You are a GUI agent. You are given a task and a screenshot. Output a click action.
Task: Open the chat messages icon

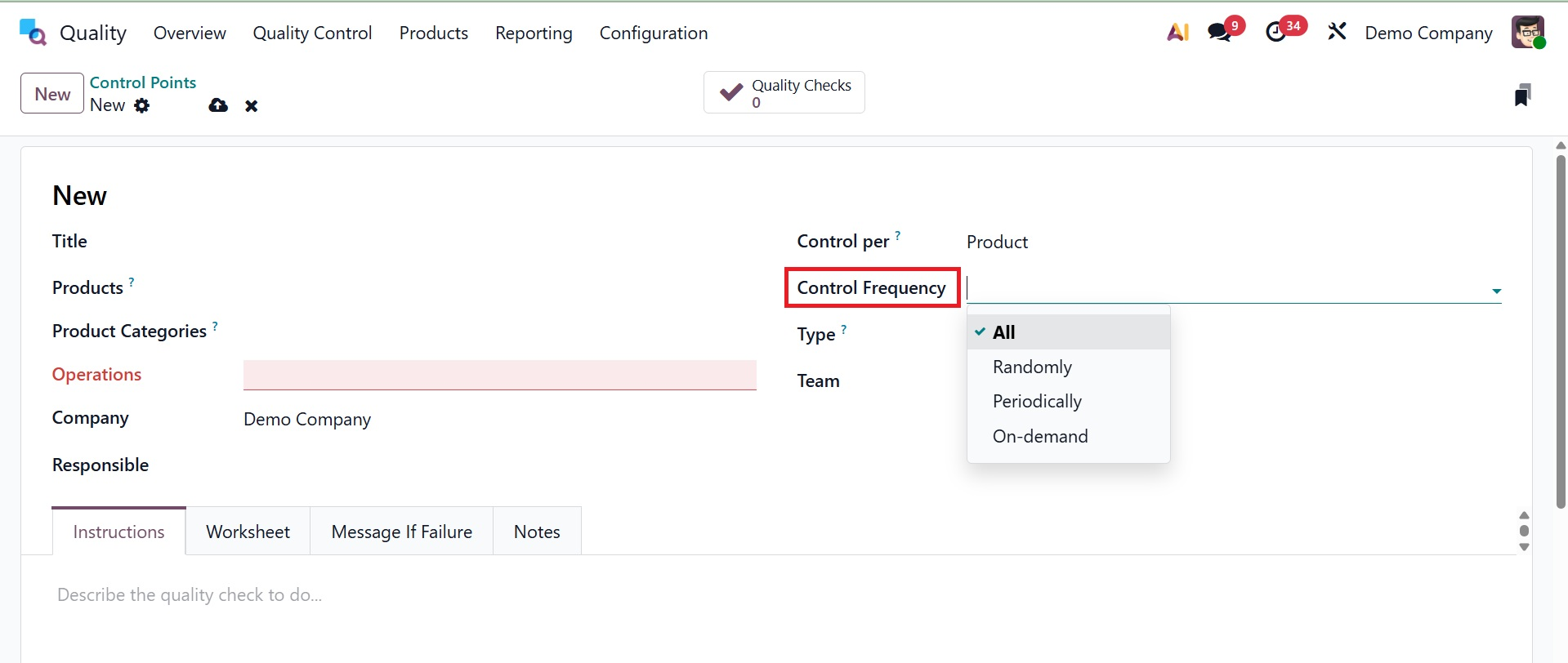[x=1220, y=33]
